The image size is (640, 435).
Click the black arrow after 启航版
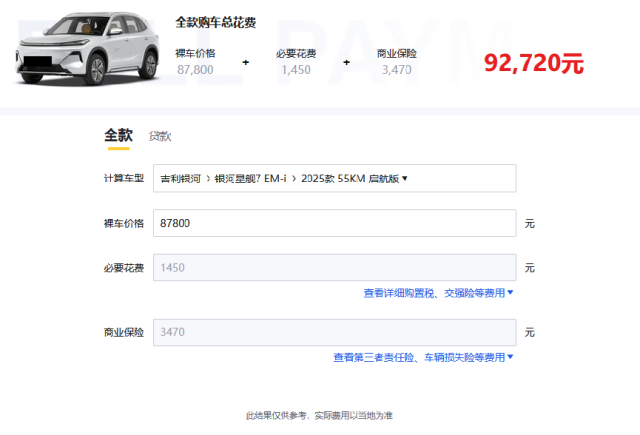pyautogui.click(x=405, y=179)
